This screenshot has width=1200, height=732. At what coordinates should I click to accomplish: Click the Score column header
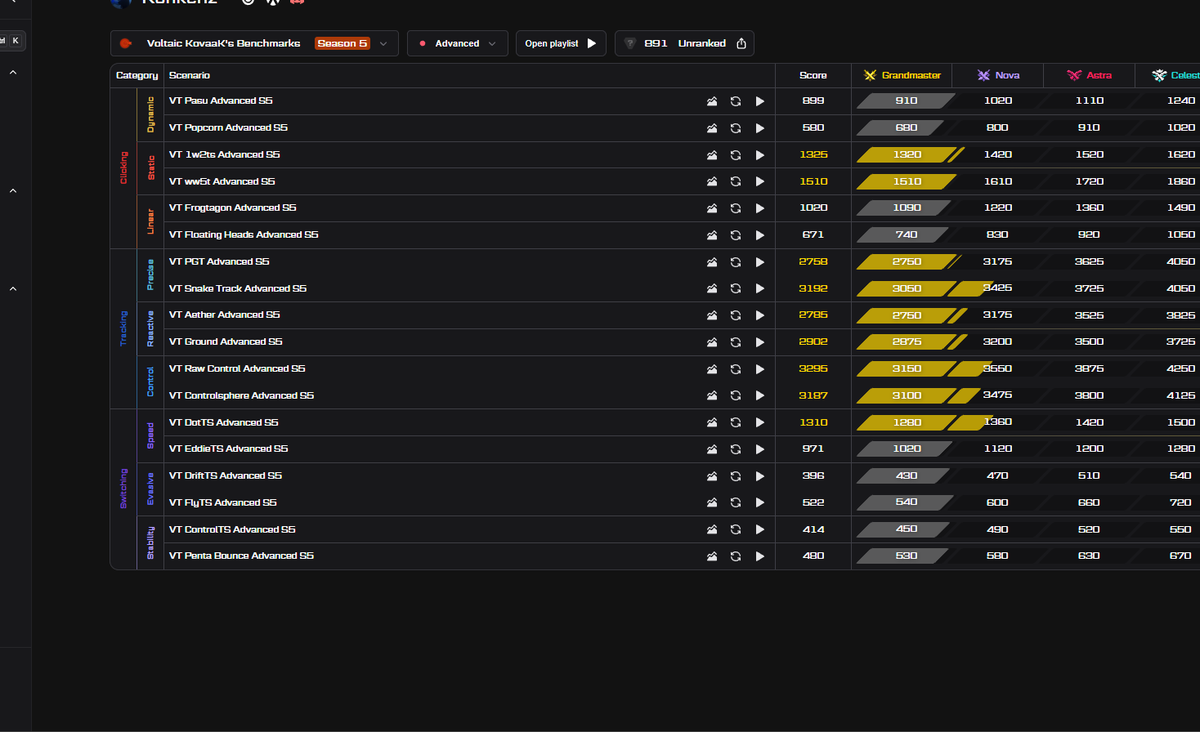pyautogui.click(x=813, y=76)
